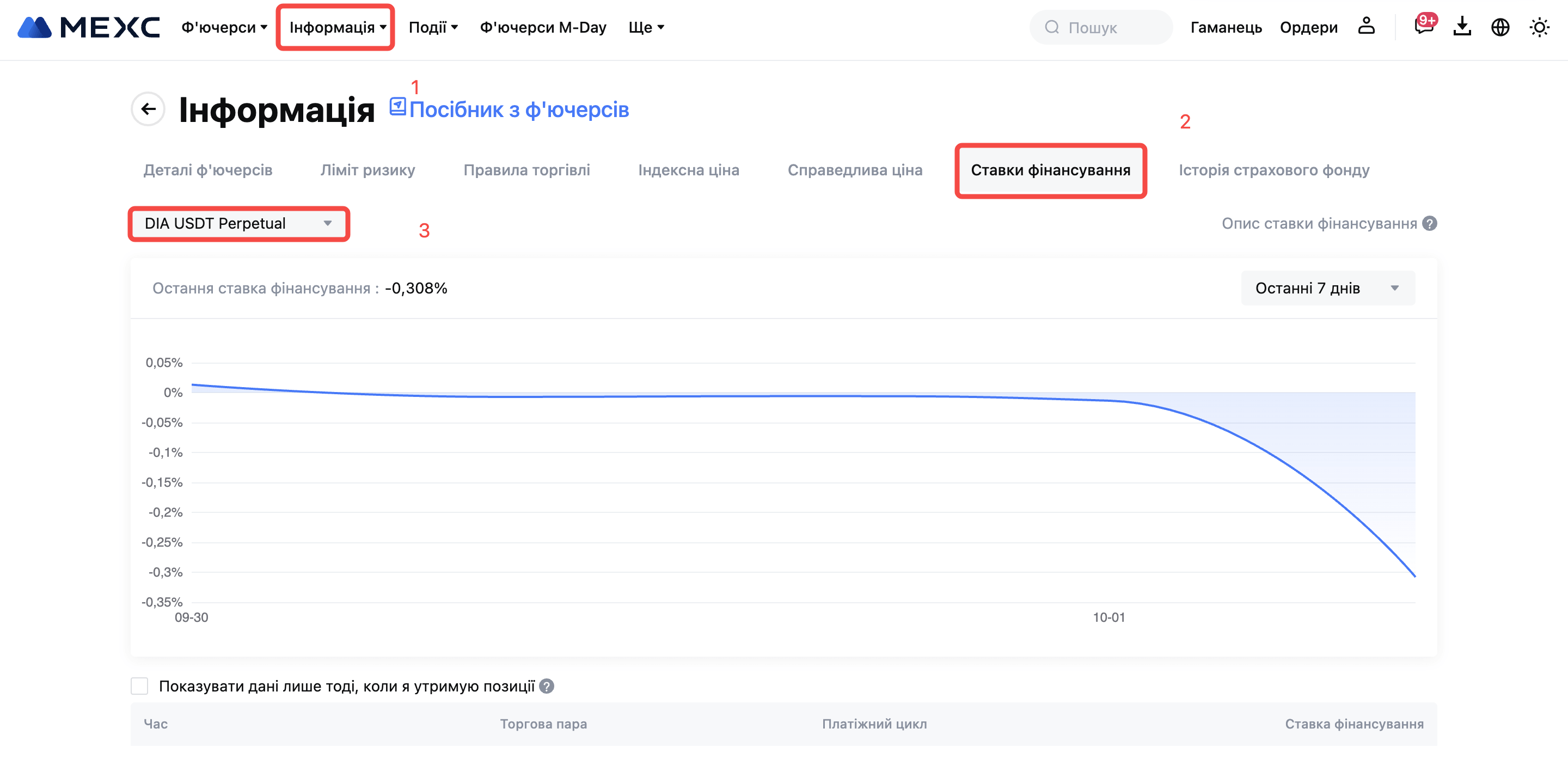Expand the Ще menu

tap(646, 27)
